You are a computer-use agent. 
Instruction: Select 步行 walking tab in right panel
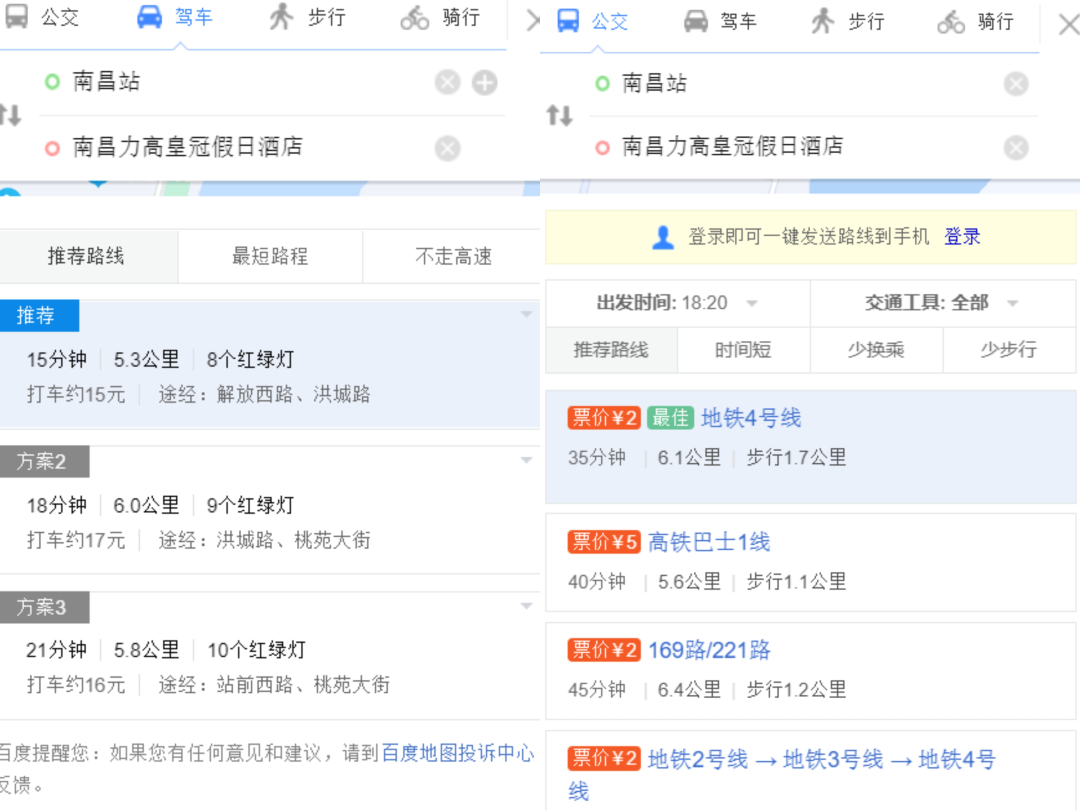(x=847, y=21)
